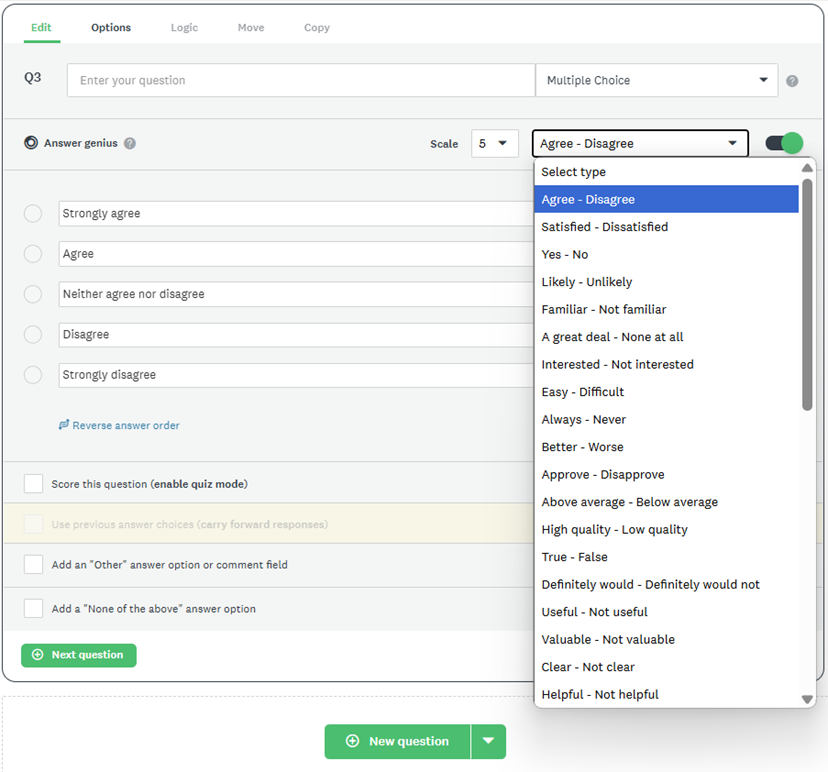828x772 pixels.
Task: Check Add an "Other" answer option
Action: click(34, 565)
